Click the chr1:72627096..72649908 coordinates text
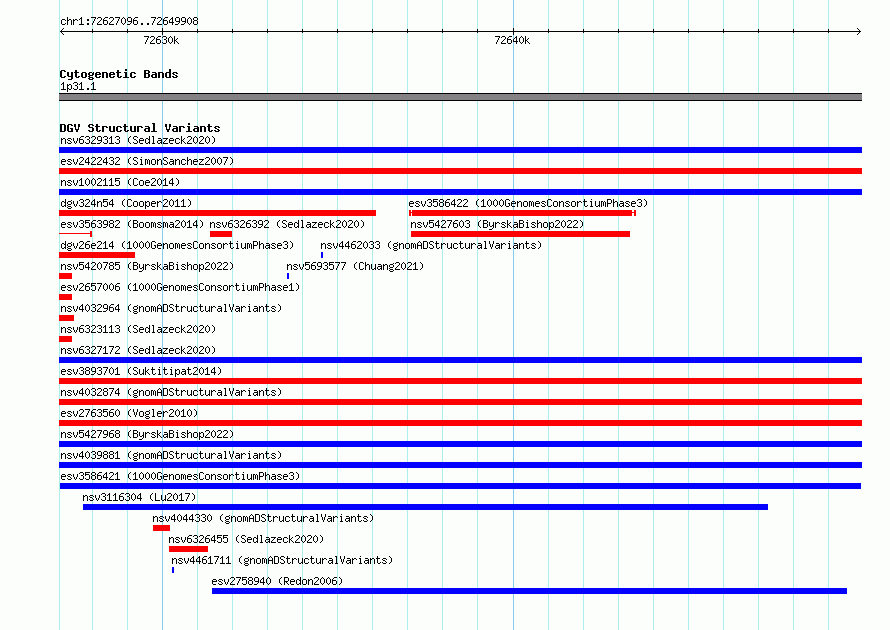Image resolution: width=890 pixels, height=630 pixels. [129, 21]
